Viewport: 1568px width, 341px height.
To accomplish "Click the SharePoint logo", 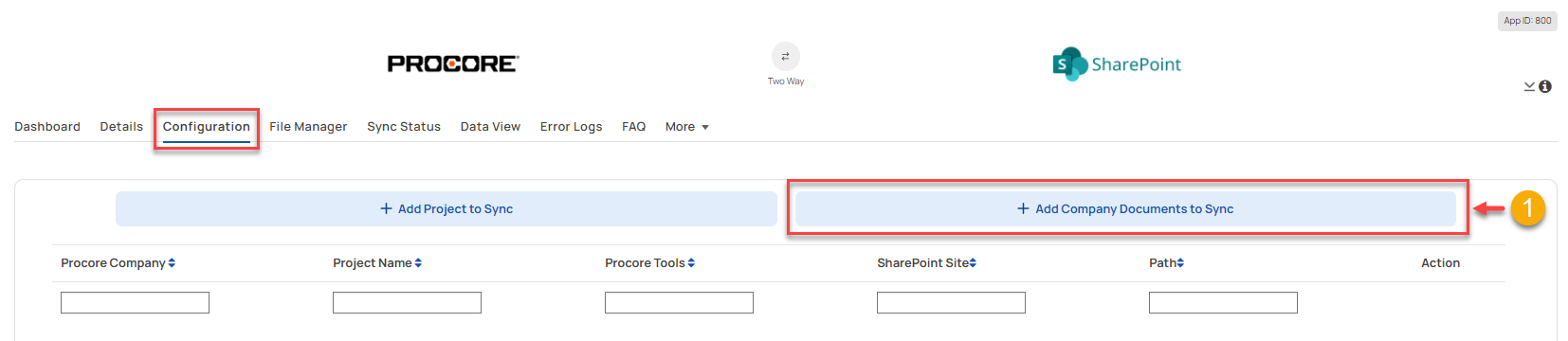I will coord(1117,64).
